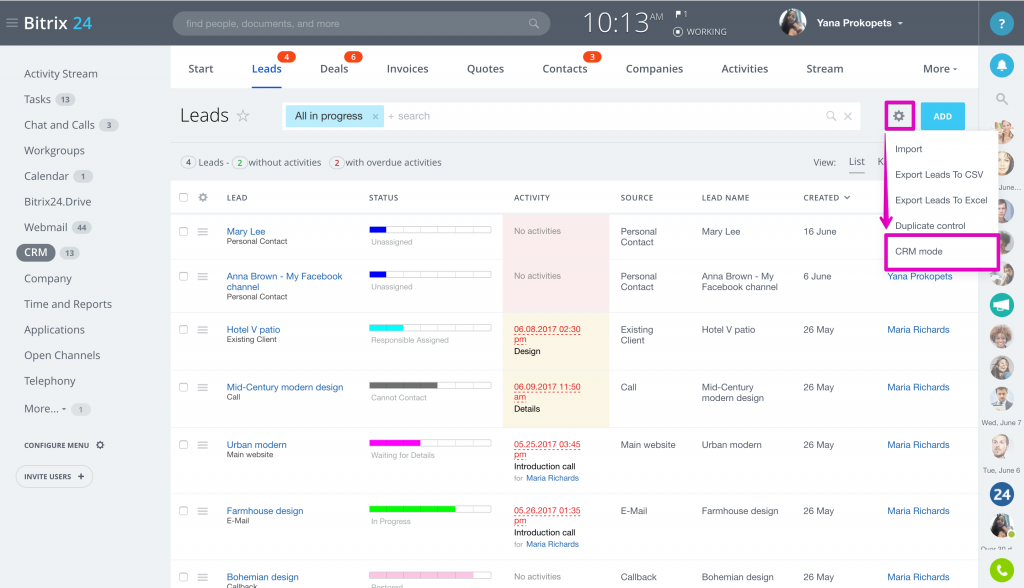Open row actions menu for Anna Brown
This screenshot has width=1024, height=588.
coord(202,277)
